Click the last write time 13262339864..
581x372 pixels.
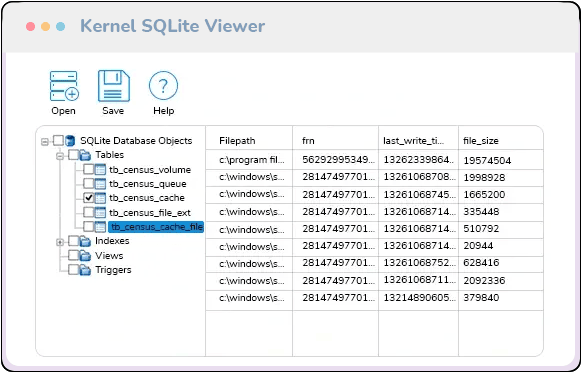pyautogui.click(x=419, y=160)
